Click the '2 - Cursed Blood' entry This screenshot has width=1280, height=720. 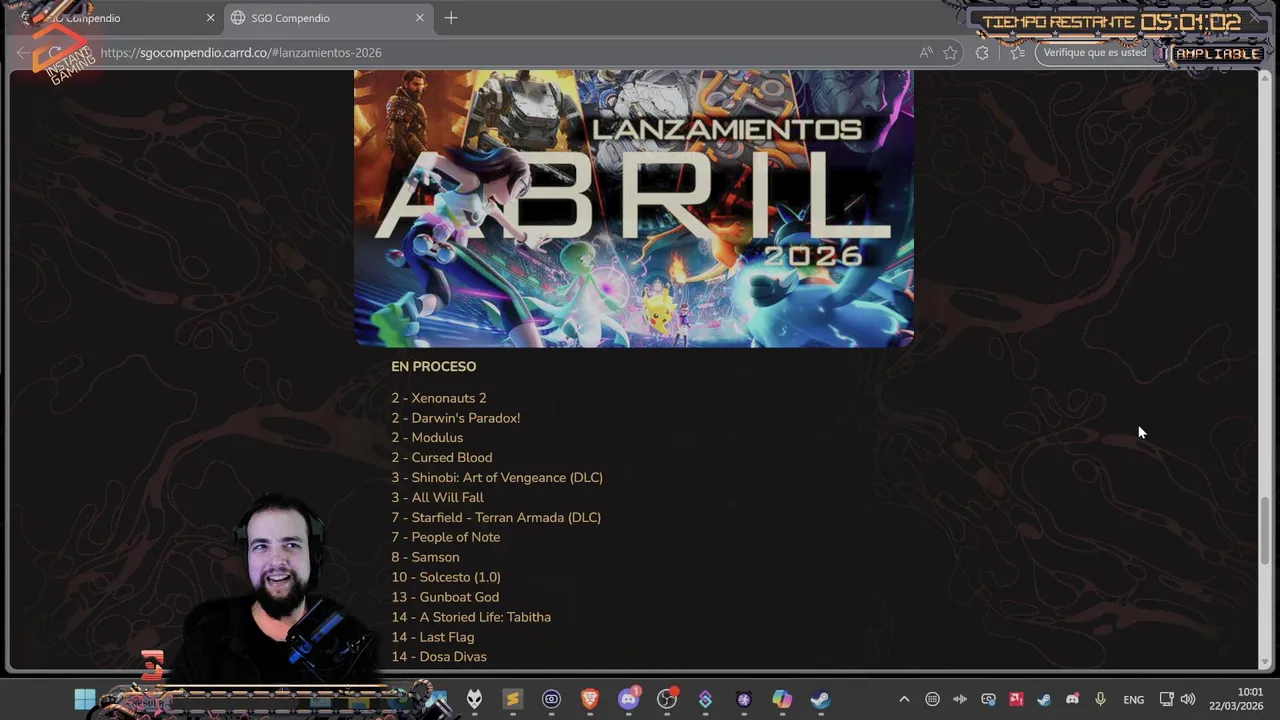442,458
